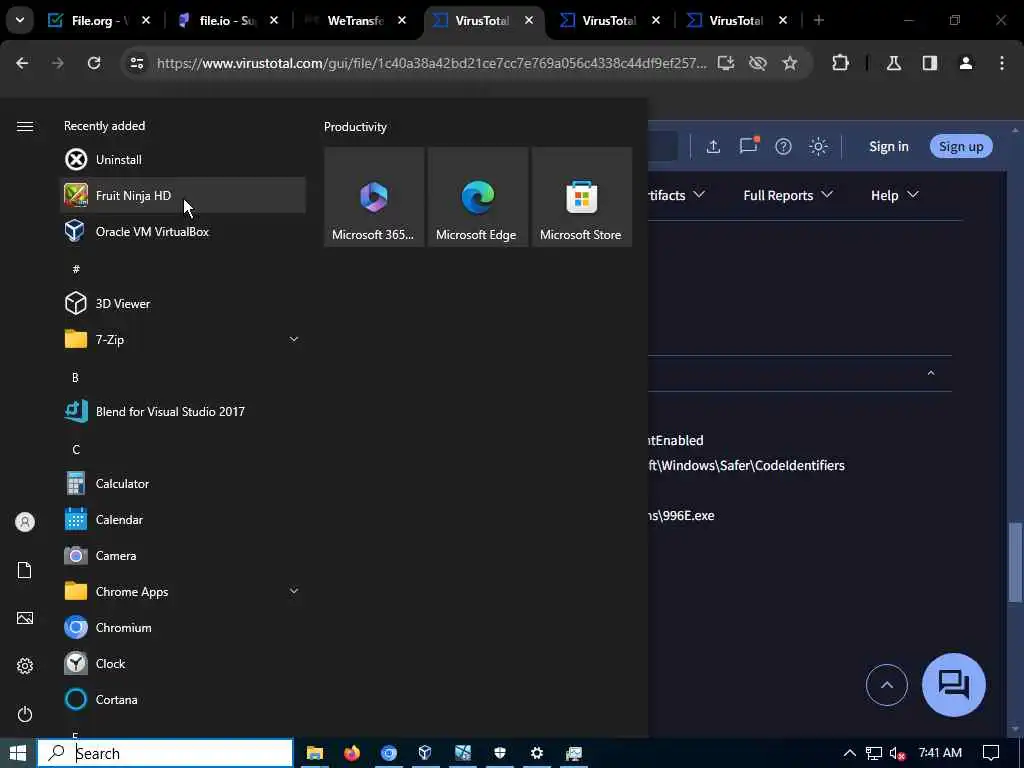Collapse the section with the up chevron
Image resolution: width=1024 pixels, height=768 pixels.
(931, 373)
